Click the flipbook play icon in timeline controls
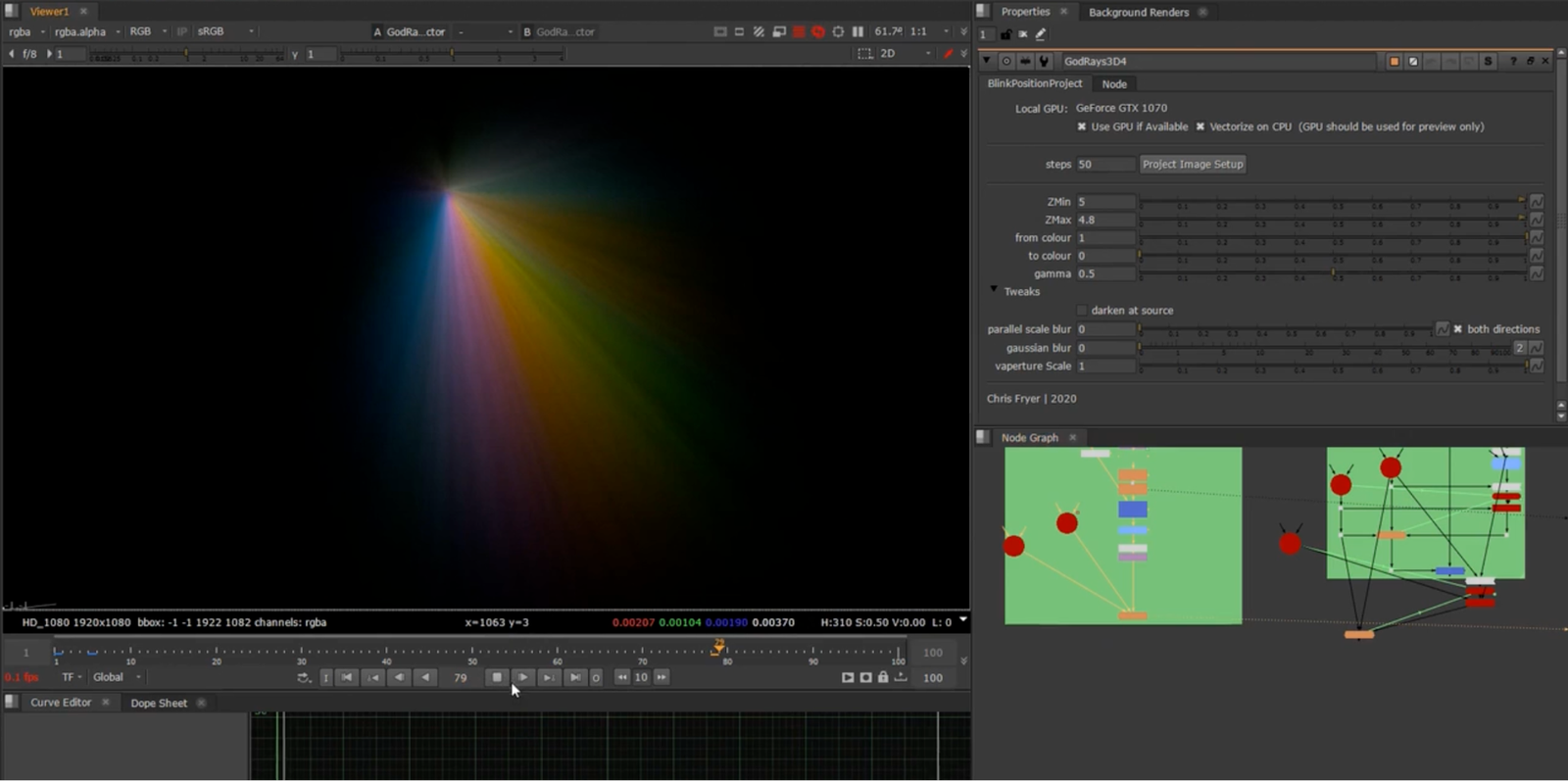 pos(848,677)
